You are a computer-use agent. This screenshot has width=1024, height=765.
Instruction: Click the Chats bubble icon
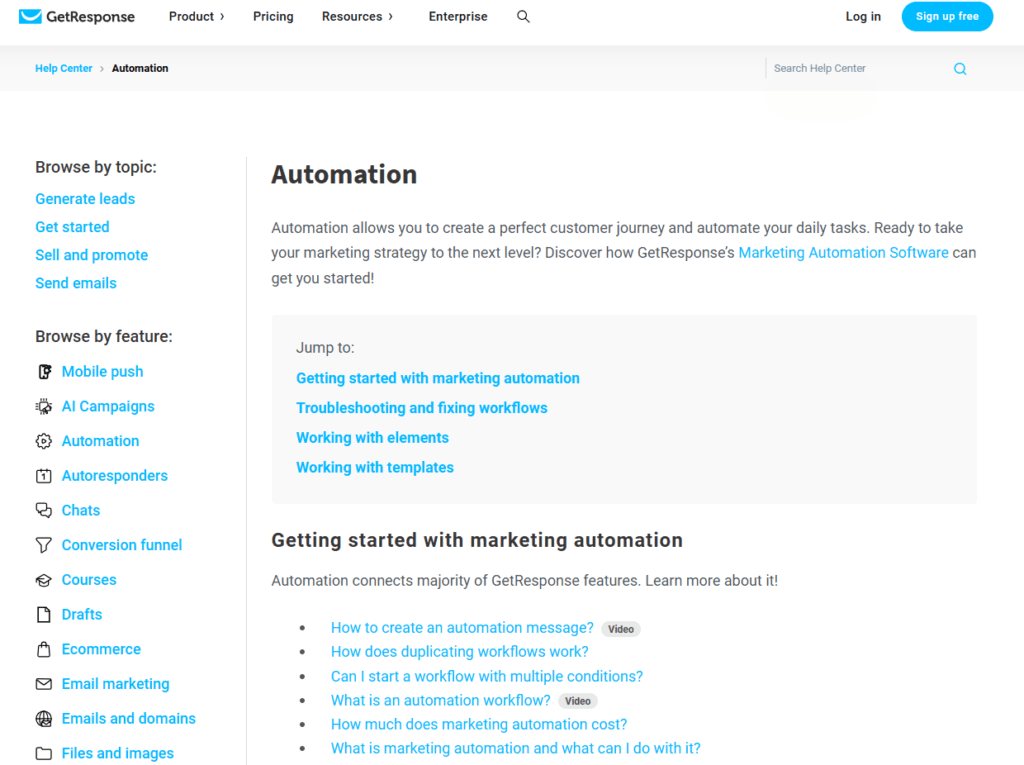[x=44, y=510]
